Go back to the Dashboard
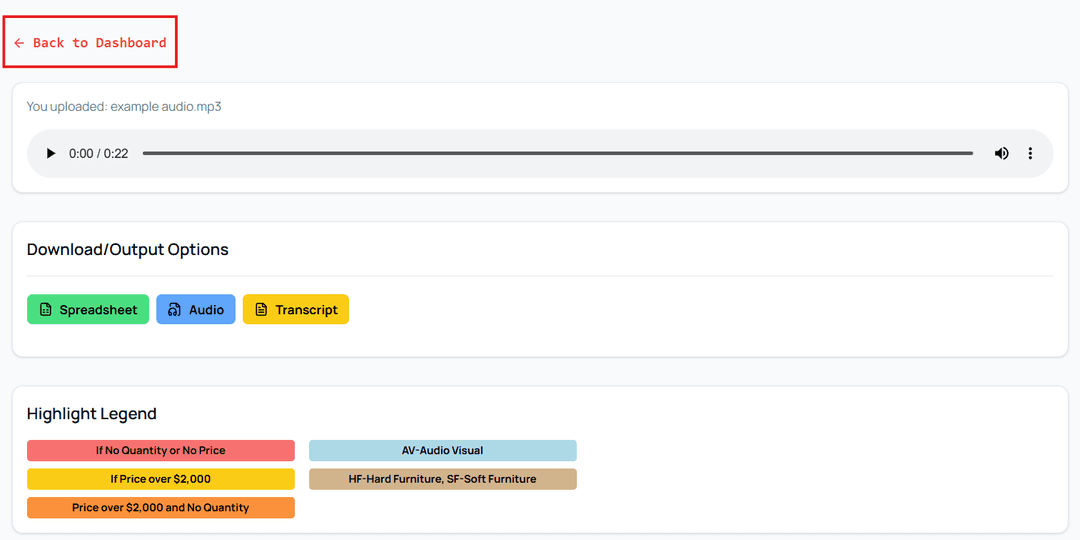This screenshot has height=540, width=1080. pyautogui.click(x=90, y=43)
